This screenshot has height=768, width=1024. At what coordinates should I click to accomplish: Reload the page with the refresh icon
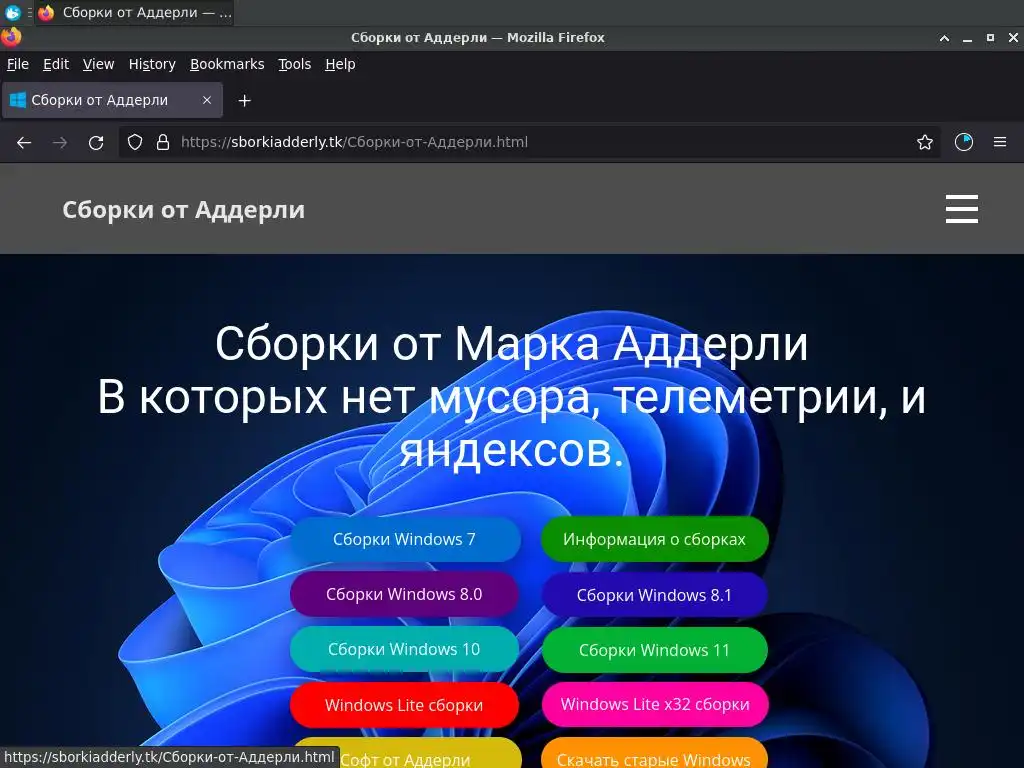pos(96,142)
